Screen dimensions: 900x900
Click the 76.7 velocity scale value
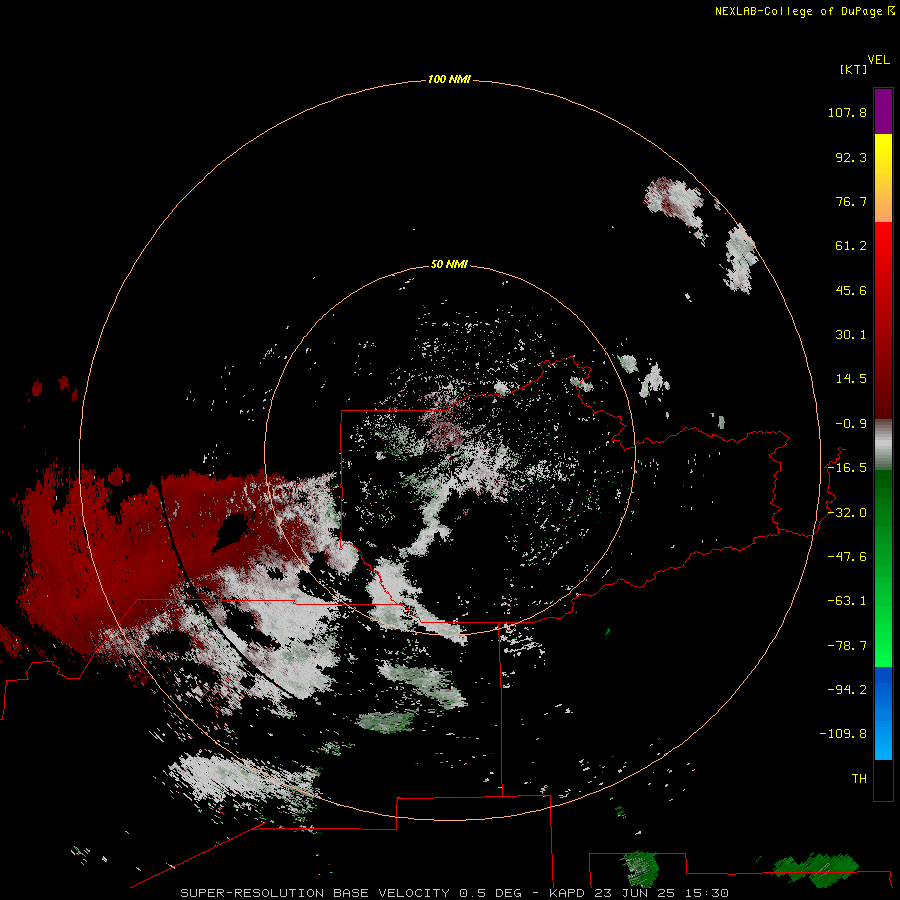[851, 201]
